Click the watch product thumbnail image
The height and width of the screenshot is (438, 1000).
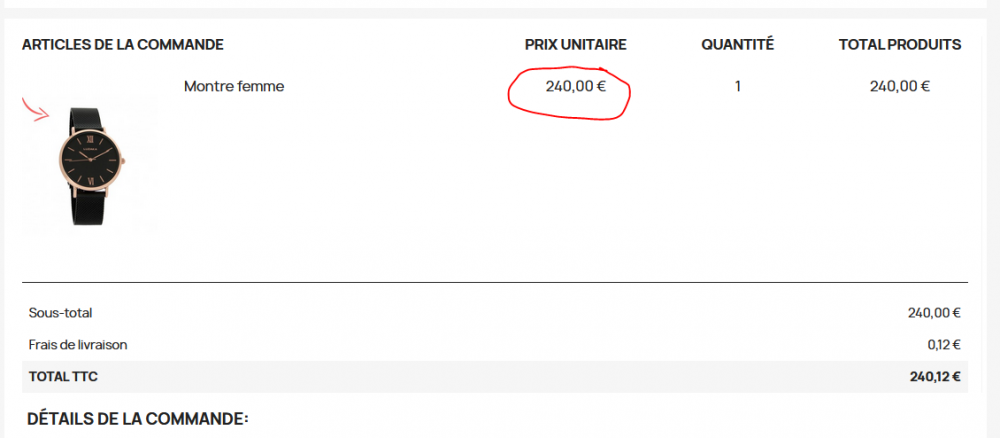click(x=92, y=165)
